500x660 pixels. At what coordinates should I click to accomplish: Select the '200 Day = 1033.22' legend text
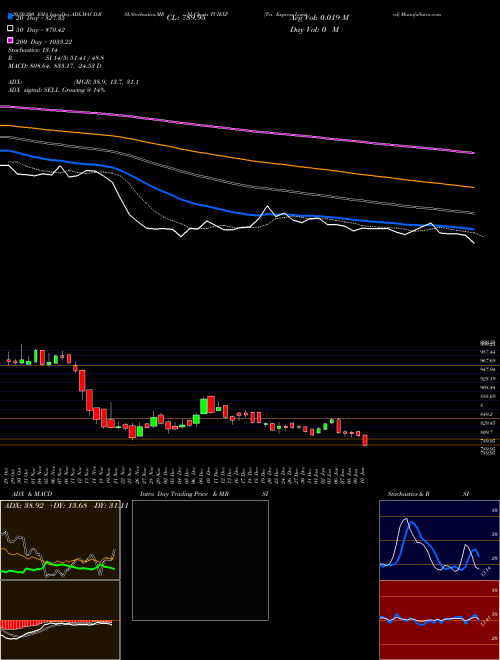point(44,42)
